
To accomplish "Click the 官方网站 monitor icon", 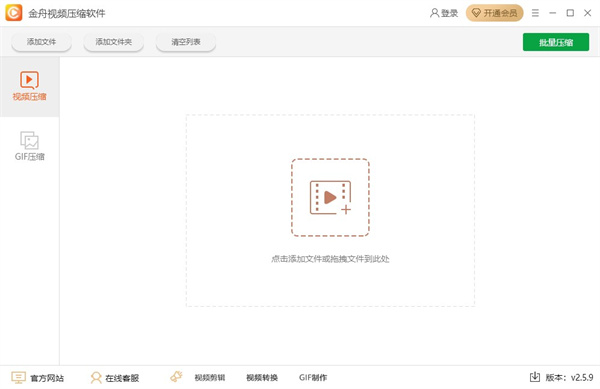I will [x=18, y=378].
